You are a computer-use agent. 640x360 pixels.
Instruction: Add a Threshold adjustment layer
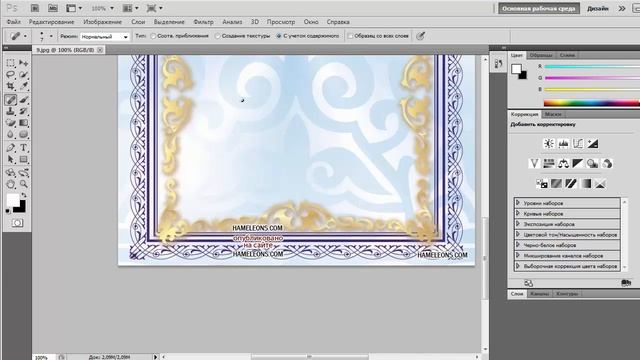(x=571, y=184)
